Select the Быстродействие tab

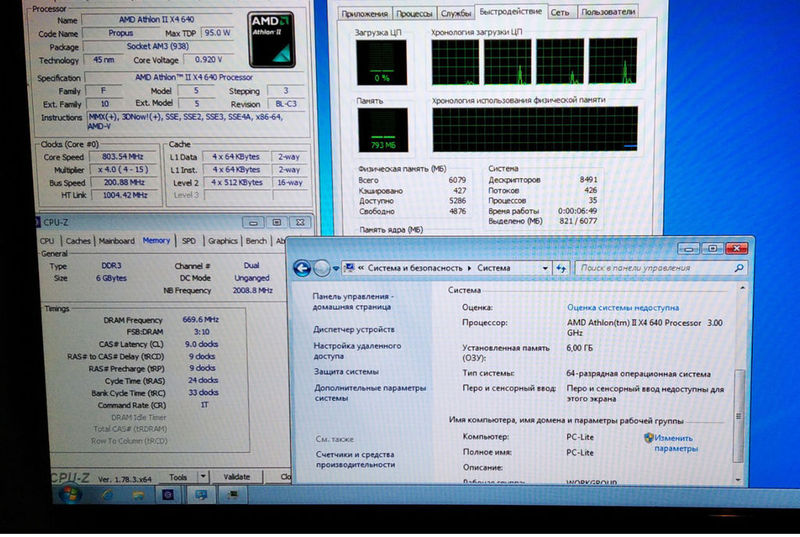[510, 12]
